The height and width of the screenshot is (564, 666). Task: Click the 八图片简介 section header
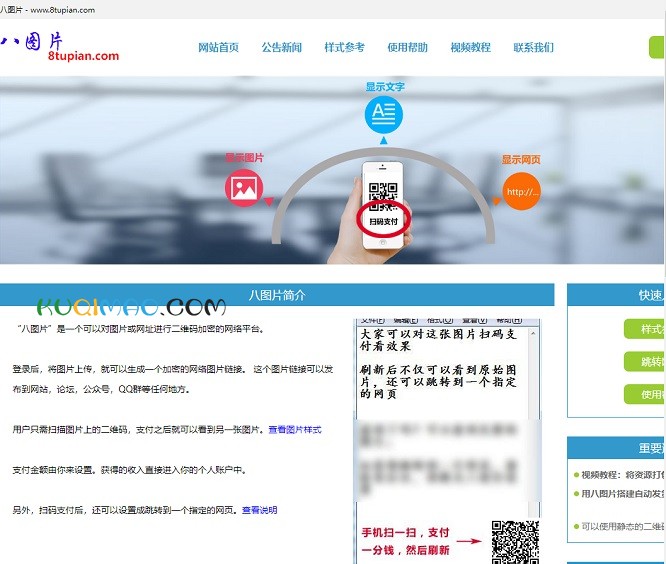coord(277,295)
